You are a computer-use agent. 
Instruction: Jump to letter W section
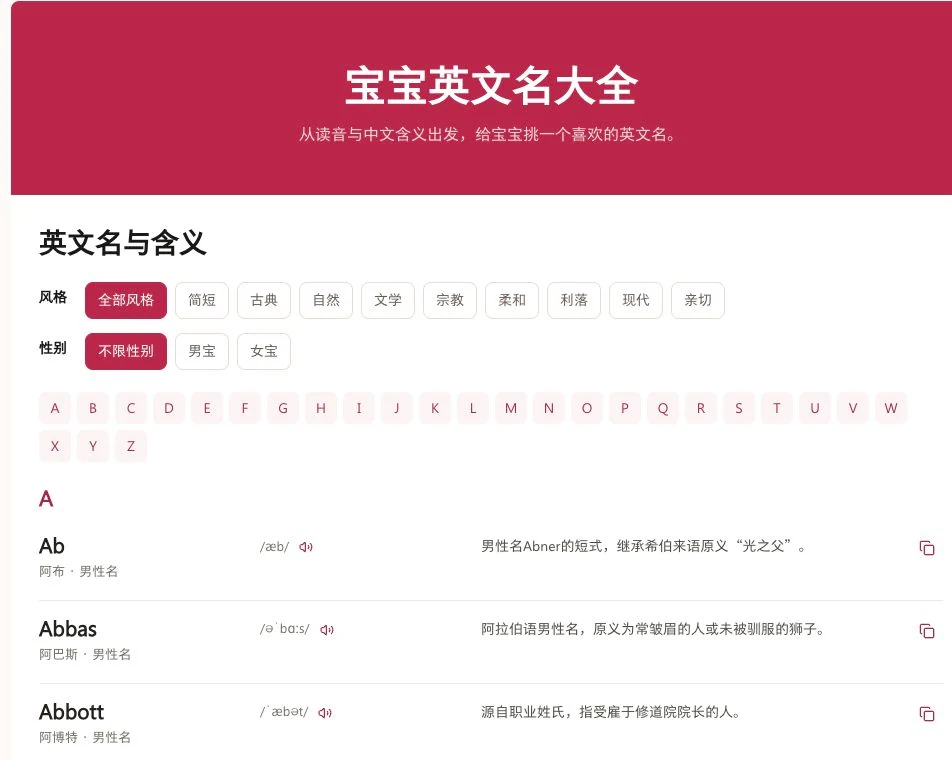coord(891,408)
